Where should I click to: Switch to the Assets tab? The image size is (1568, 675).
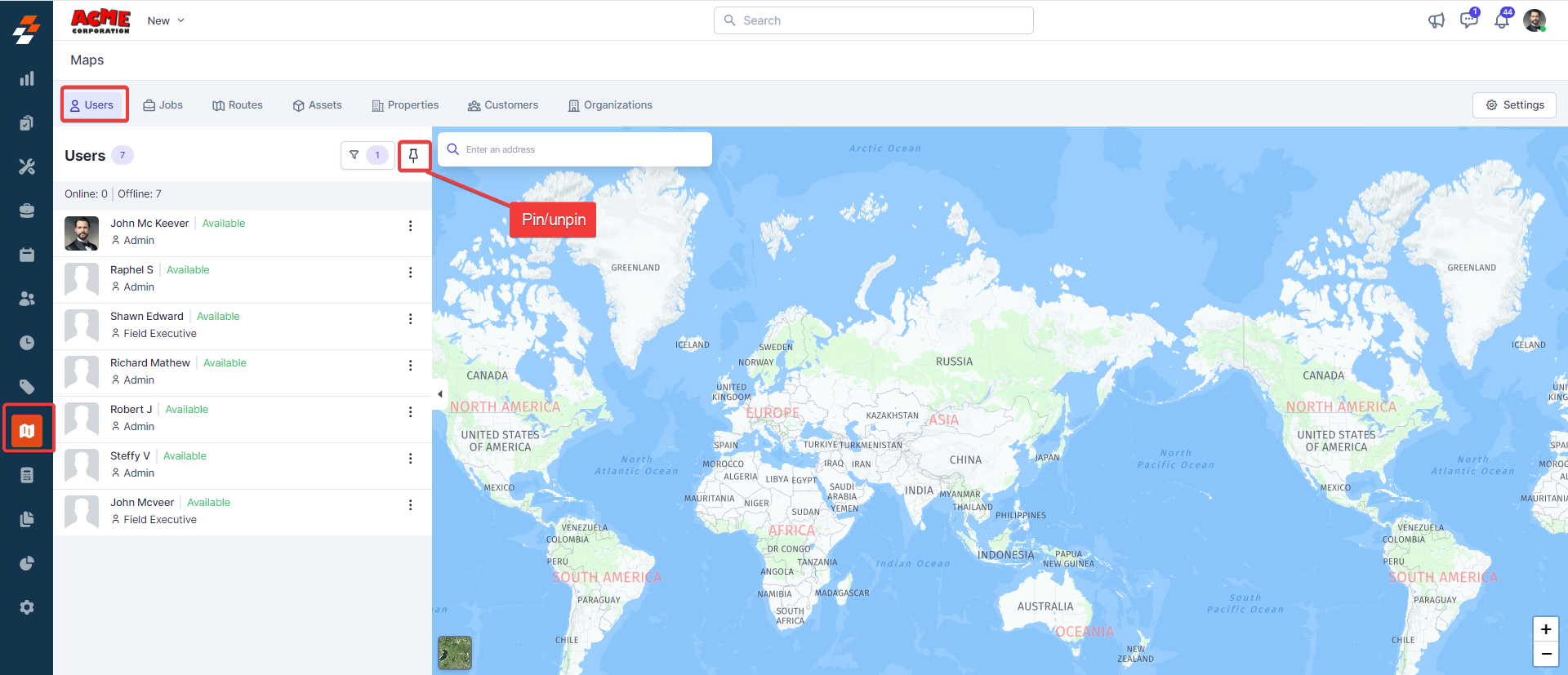pos(318,105)
